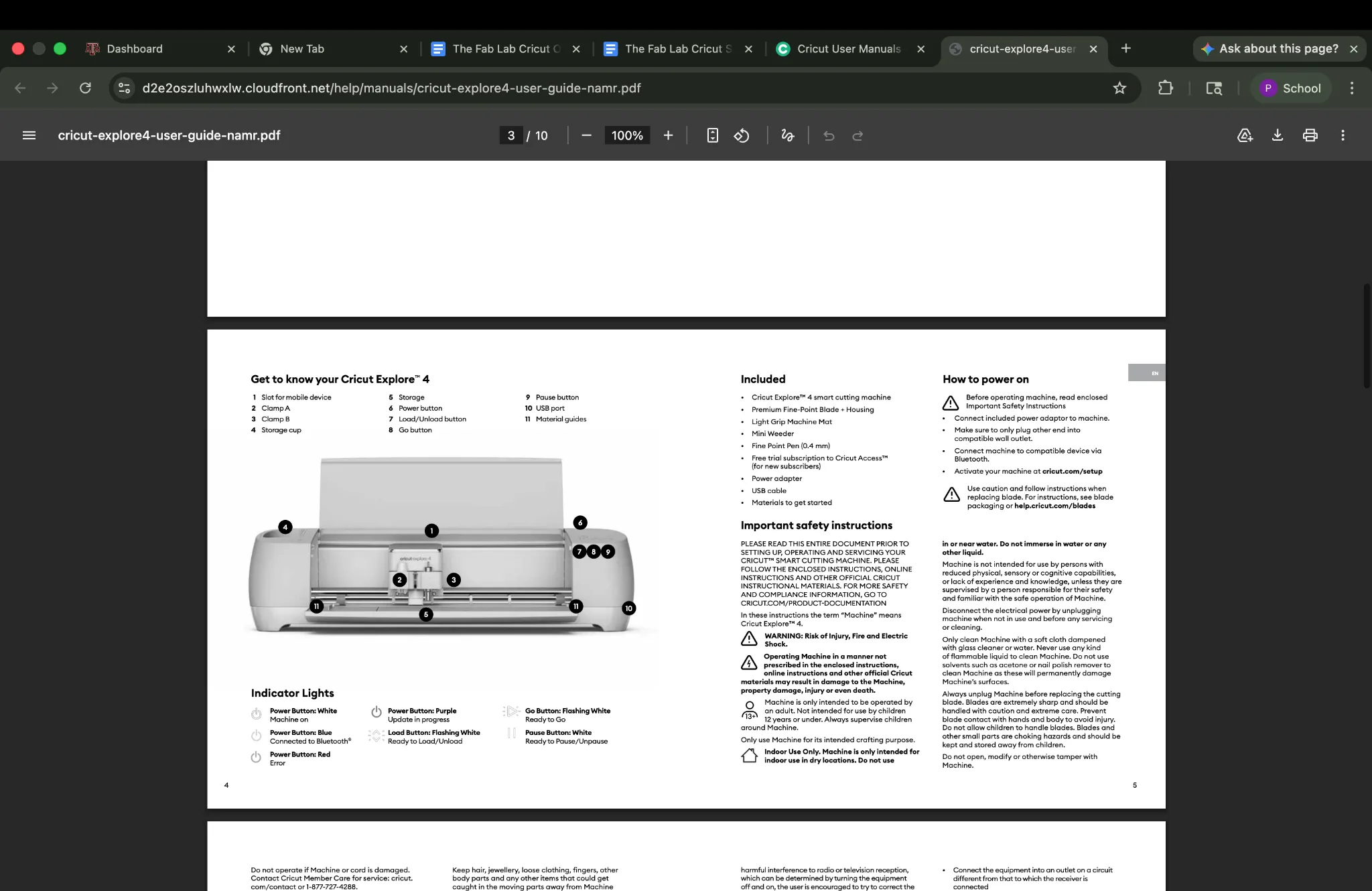The image size is (1372, 891).
Task: Zoom in the PDF with plus
Action: click(668, 135)
